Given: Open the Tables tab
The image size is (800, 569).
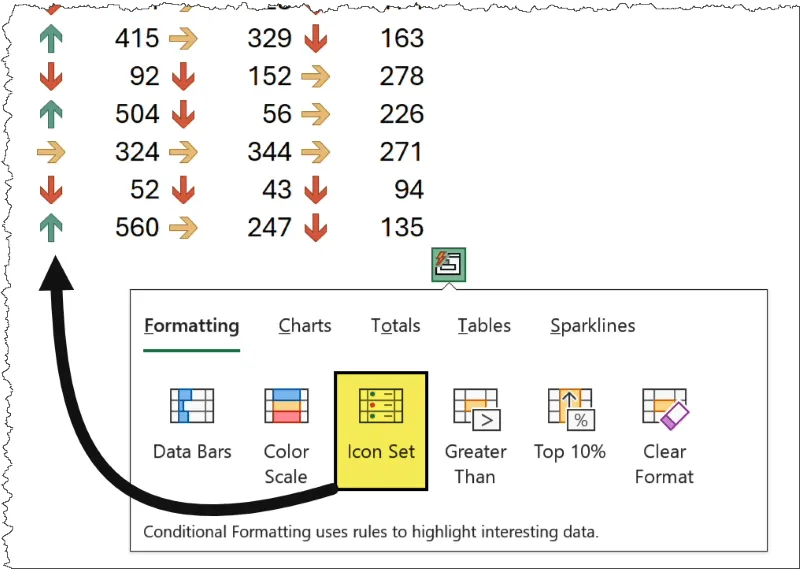Looking at the screenshot, I should (484, 326).
